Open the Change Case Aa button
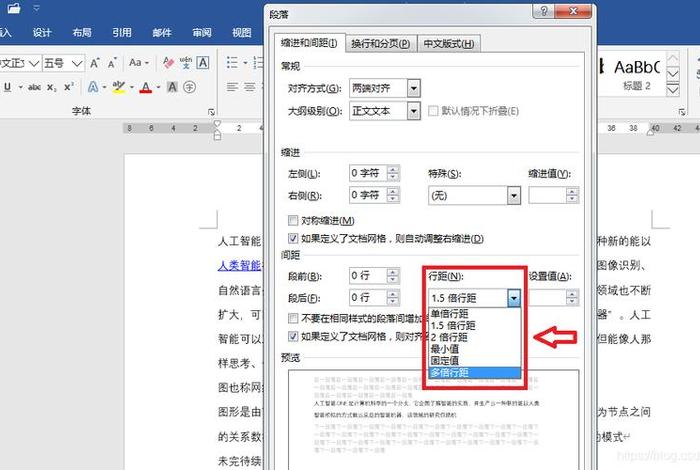 click(x=138, y=63)
